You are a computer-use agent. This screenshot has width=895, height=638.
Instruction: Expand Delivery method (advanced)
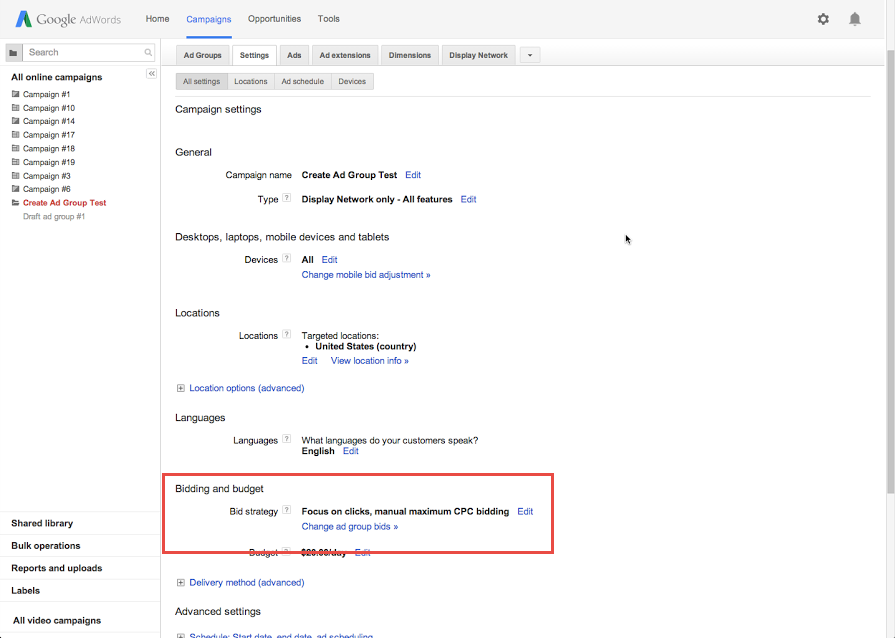click(x=246, y=582)
